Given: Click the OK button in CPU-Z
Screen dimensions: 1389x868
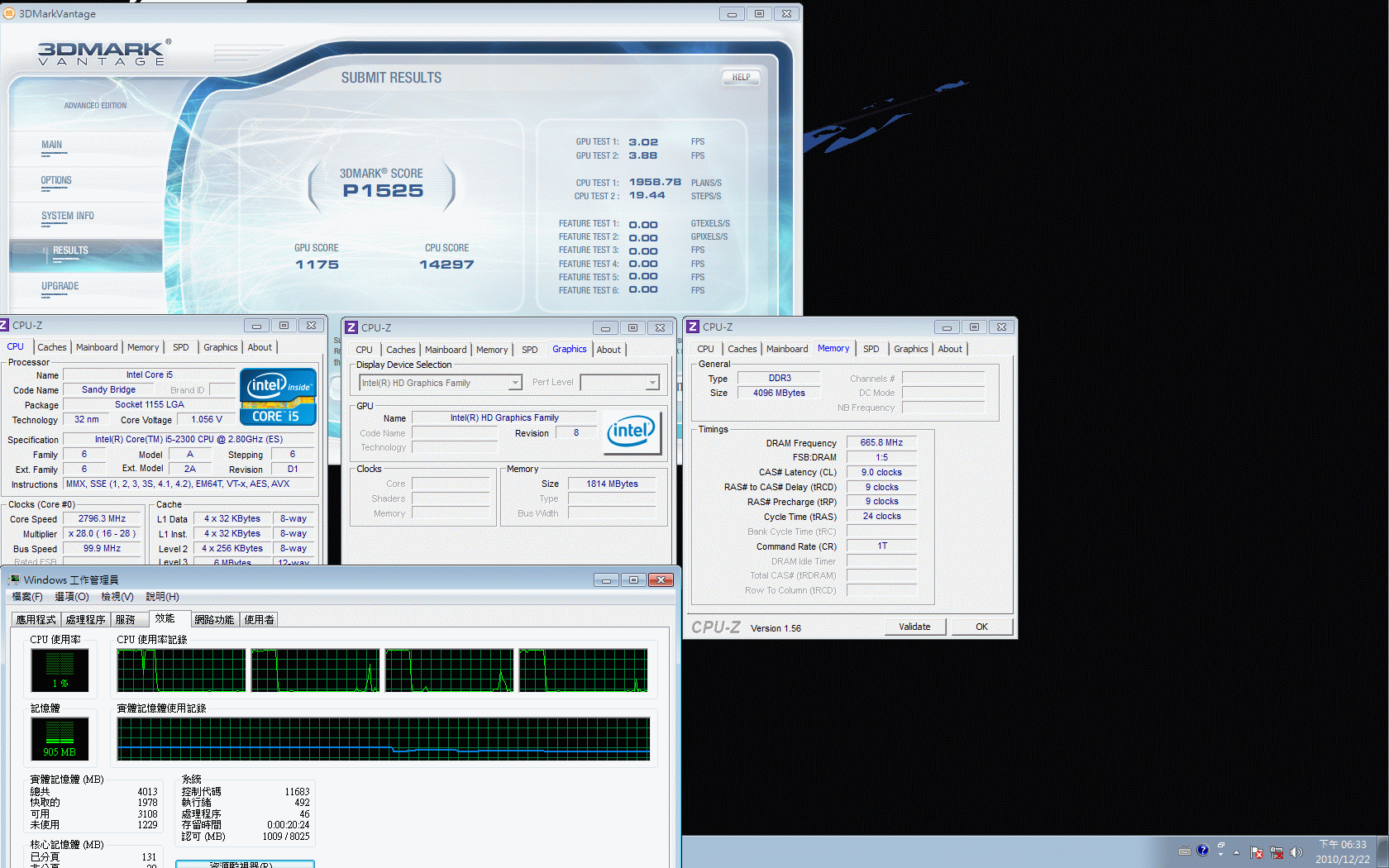Looking at the screenshot, I should click(981, 627).
